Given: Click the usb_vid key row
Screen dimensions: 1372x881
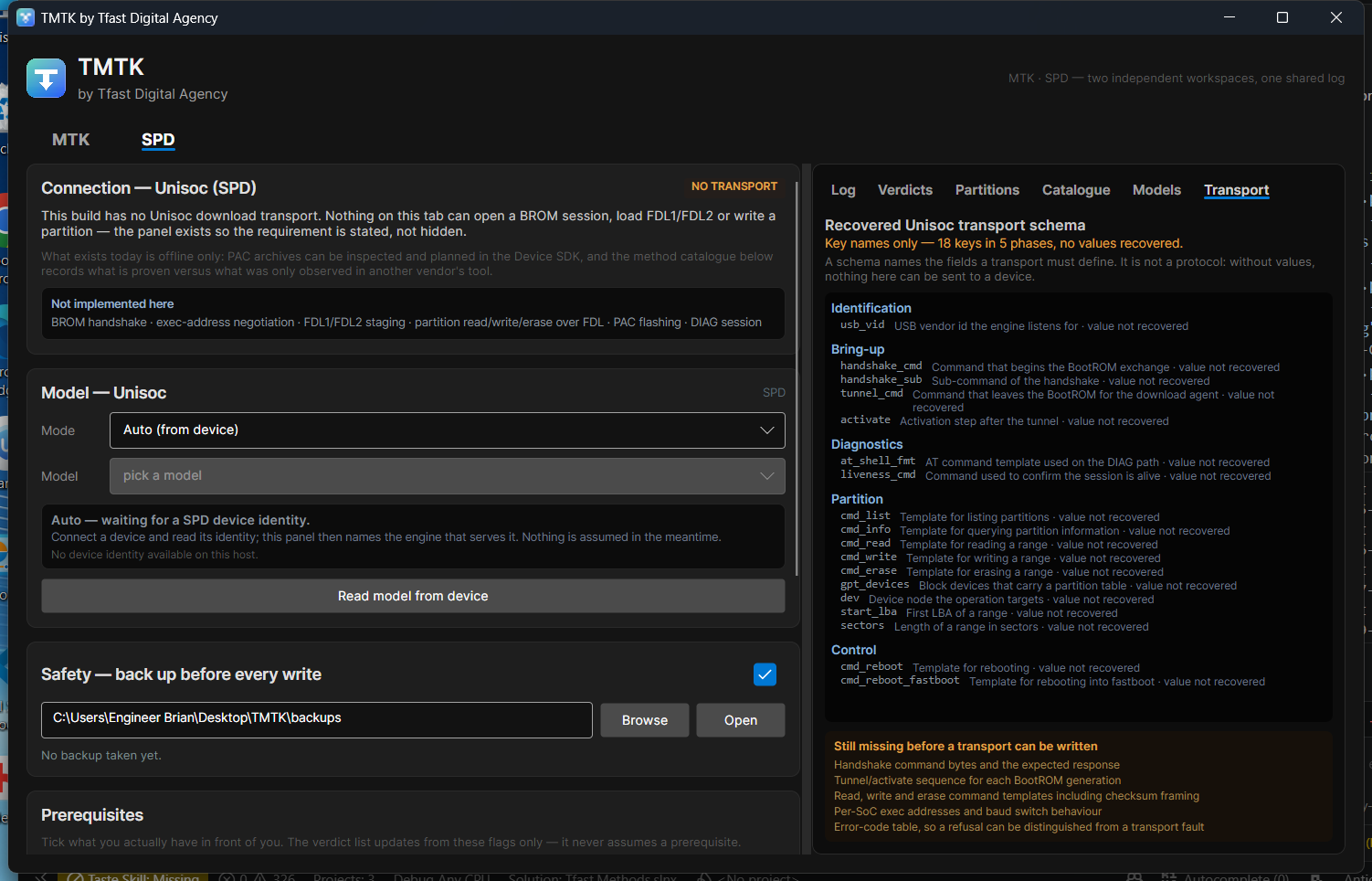Looking at the screenshot, I should tap(1014, 325).
